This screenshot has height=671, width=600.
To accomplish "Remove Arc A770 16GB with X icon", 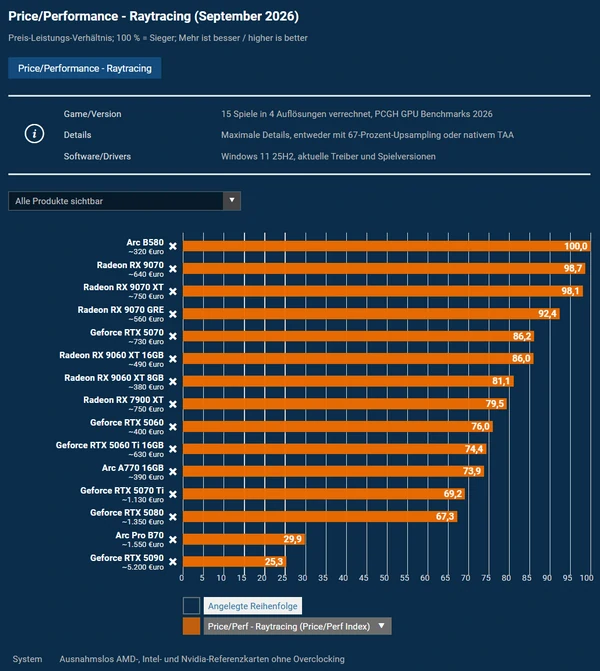I will (172, 472).
